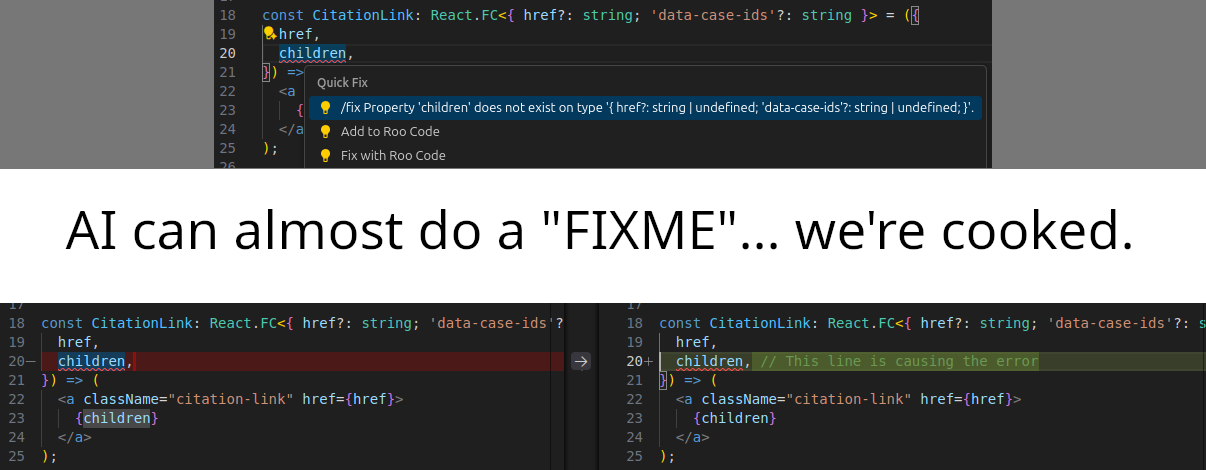The width and height of the screenshot is (1206, 470).
Task: Click children in the red removed diff line
Action: coord(92,361)
